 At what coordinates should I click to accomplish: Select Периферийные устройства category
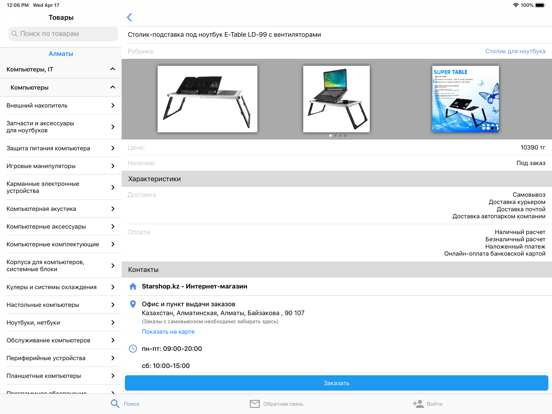coord(61,358)
